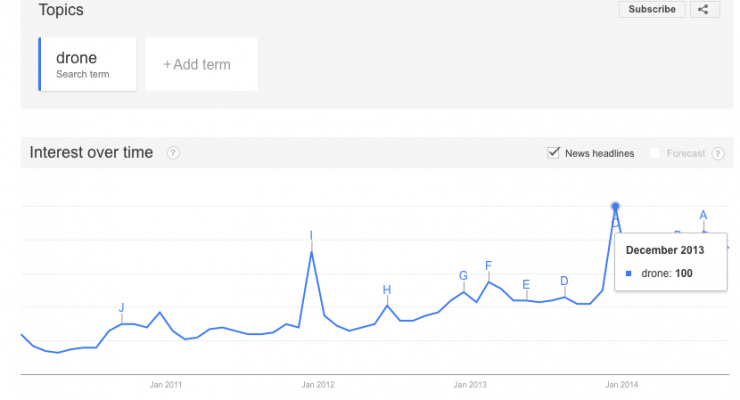
Task: Click news headline marker I
Action: coord(311,236)
